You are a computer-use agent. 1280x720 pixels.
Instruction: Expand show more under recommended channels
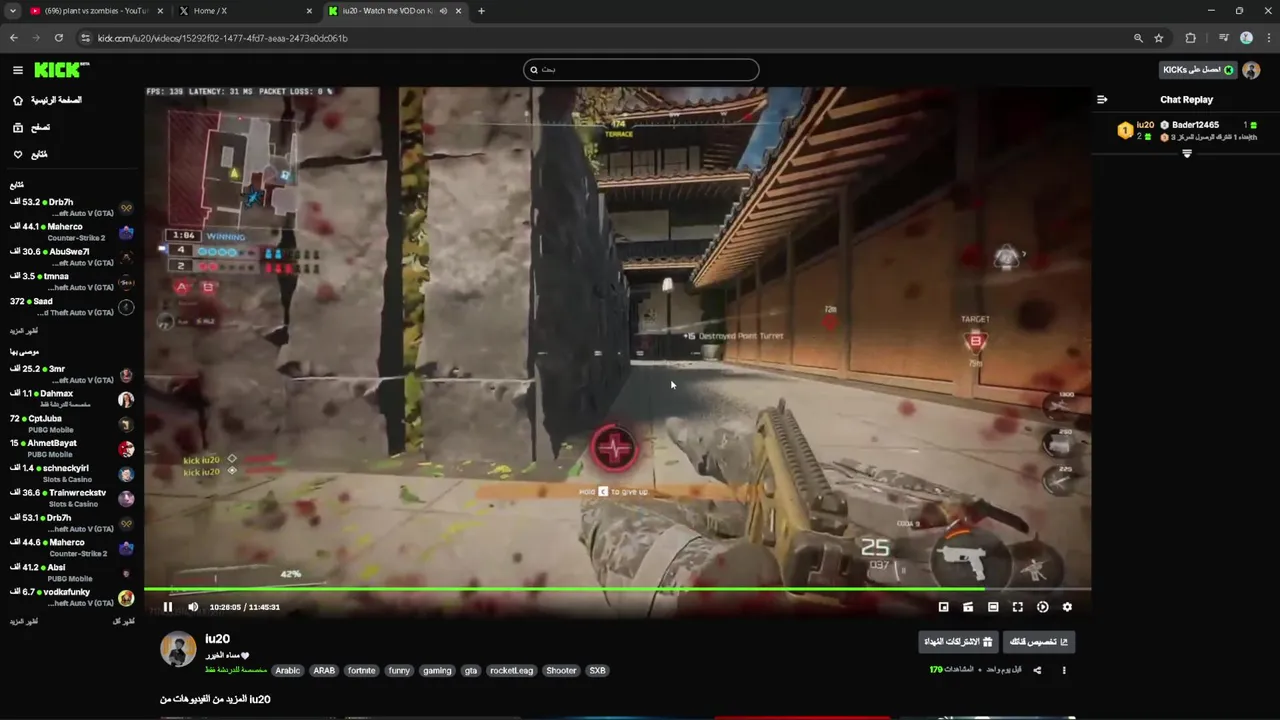[x=24, y=621]
